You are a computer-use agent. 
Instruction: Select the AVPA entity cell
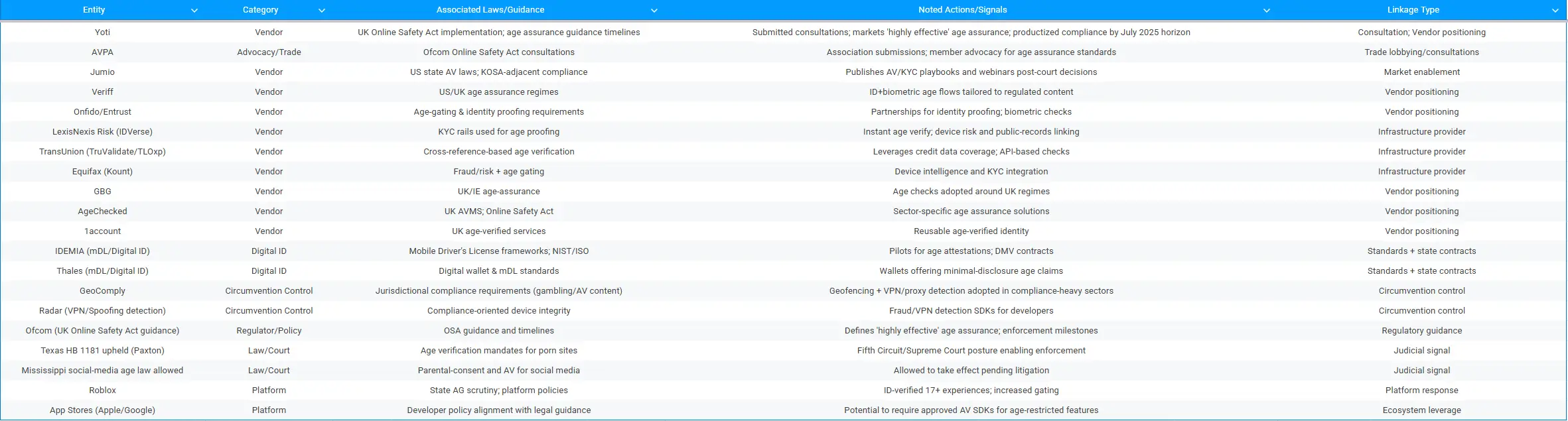(102, 52)
